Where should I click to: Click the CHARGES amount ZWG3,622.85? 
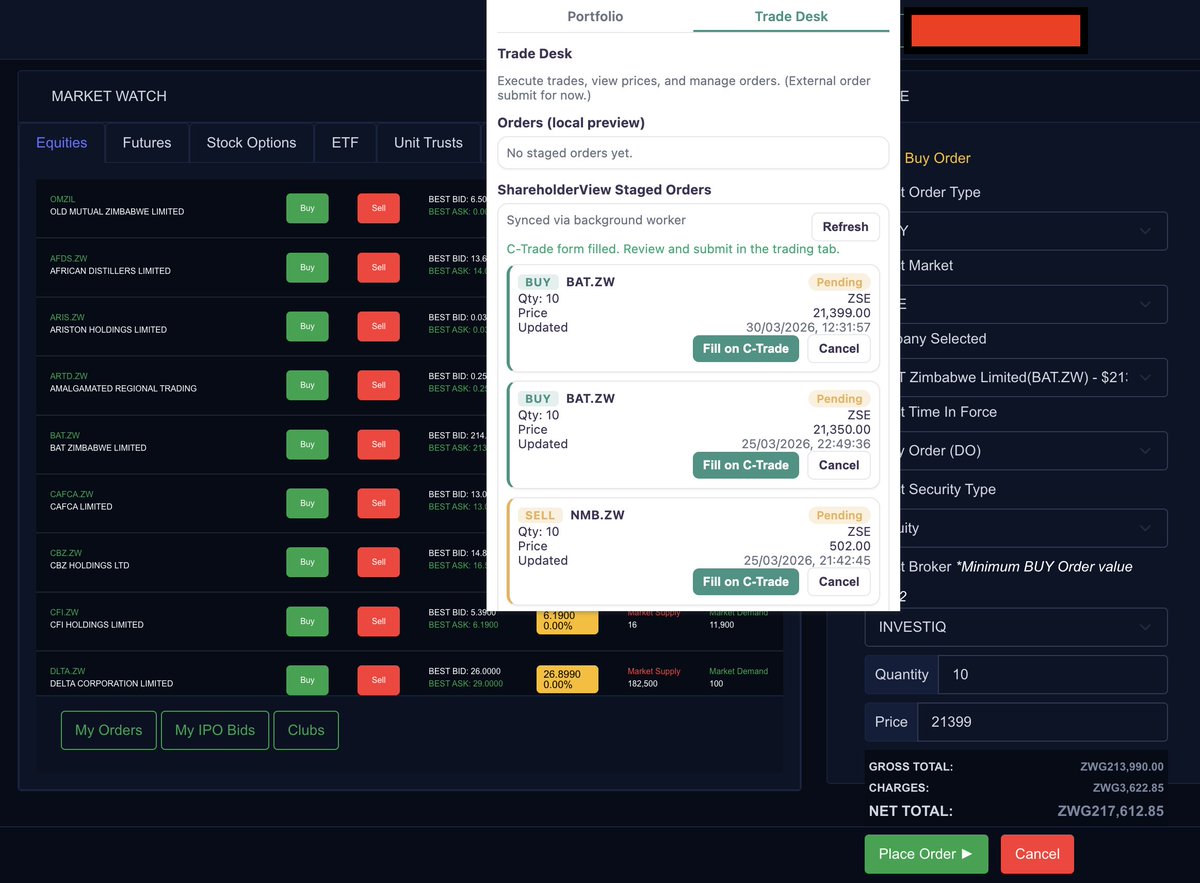tap(1128, 788)
